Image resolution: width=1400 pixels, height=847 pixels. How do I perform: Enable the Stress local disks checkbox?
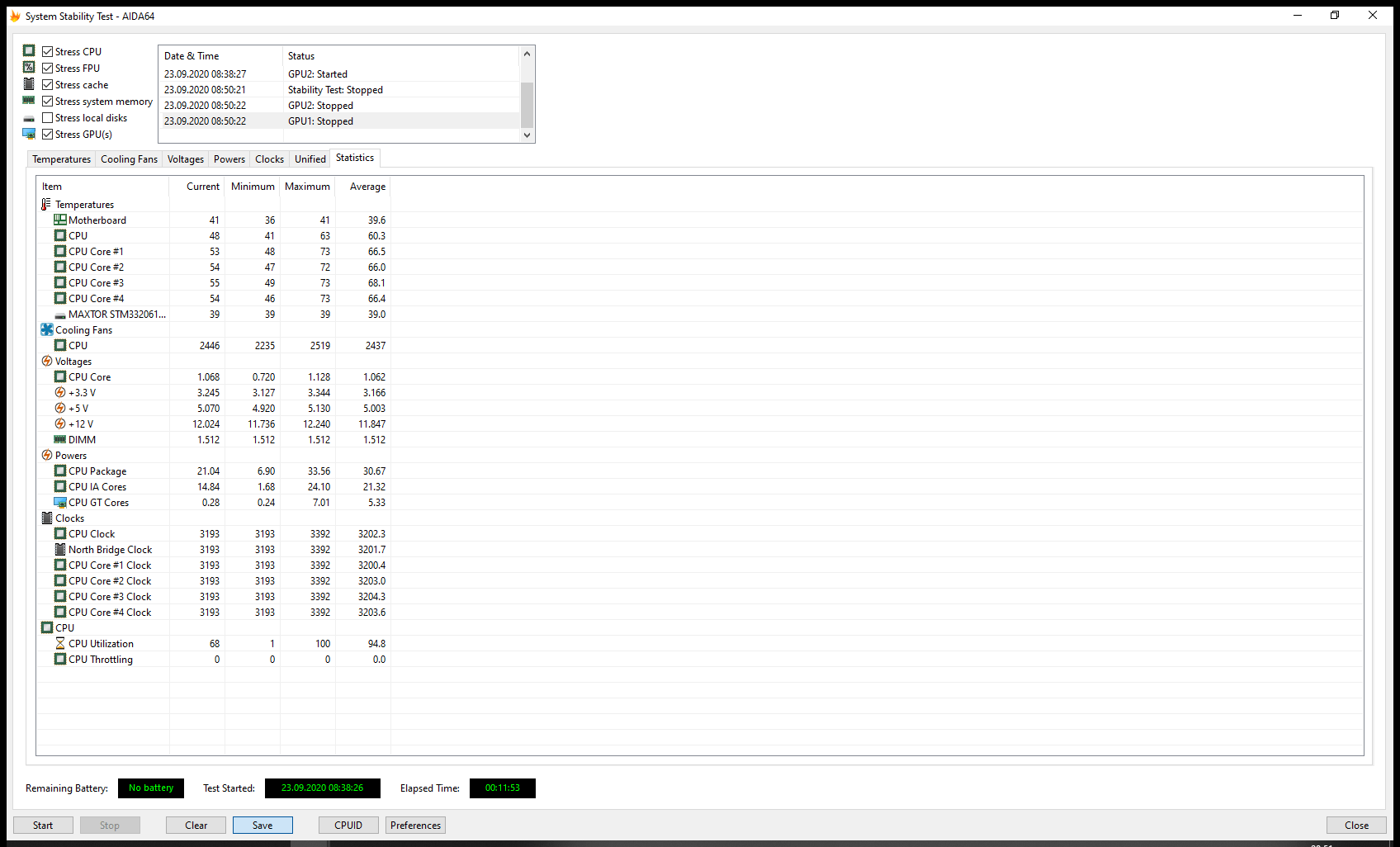pyautogui.click(x=48, y=117)
